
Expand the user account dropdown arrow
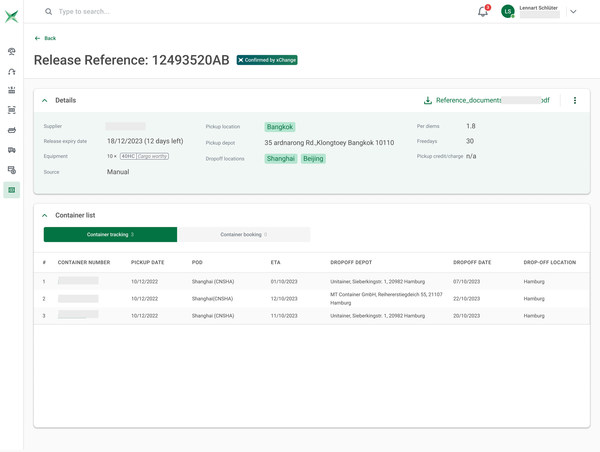[573, 12]
